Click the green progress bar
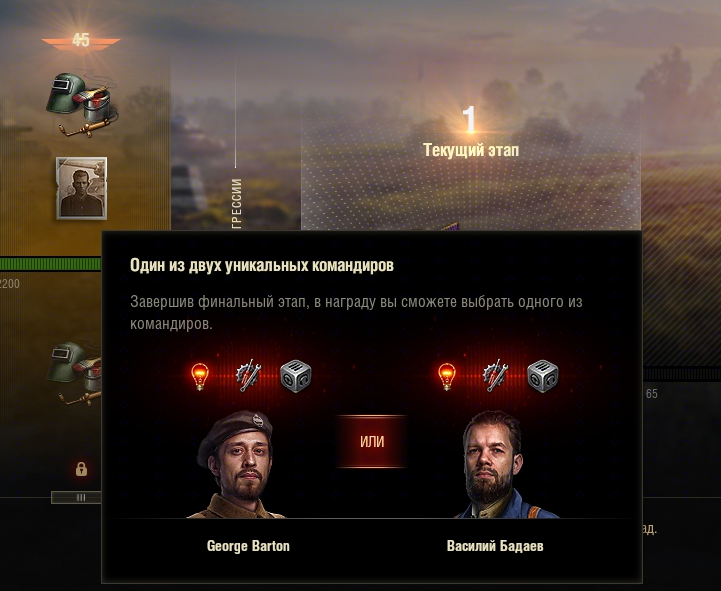 click(x=51, y=264)
